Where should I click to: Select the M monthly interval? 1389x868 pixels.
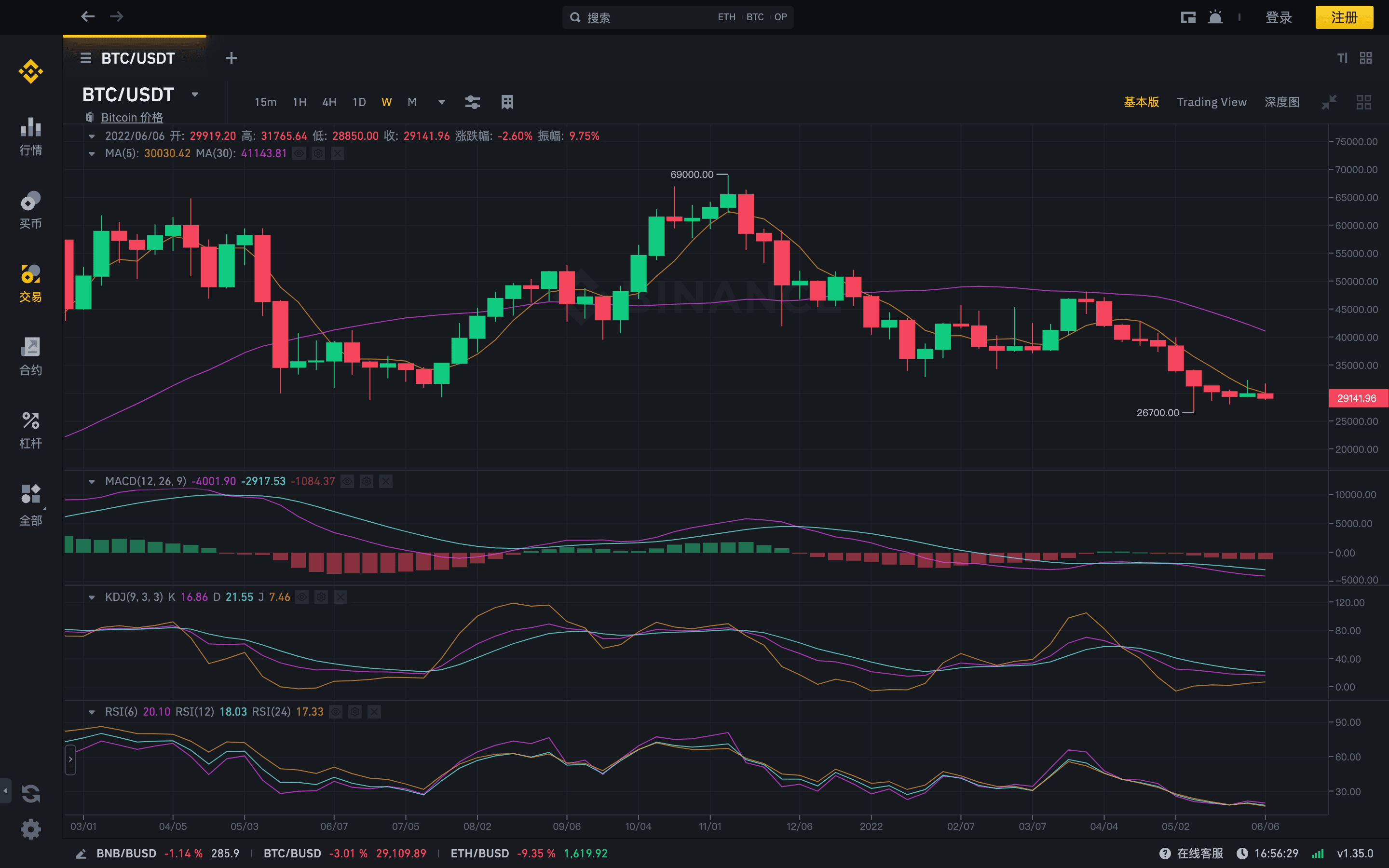411,102
